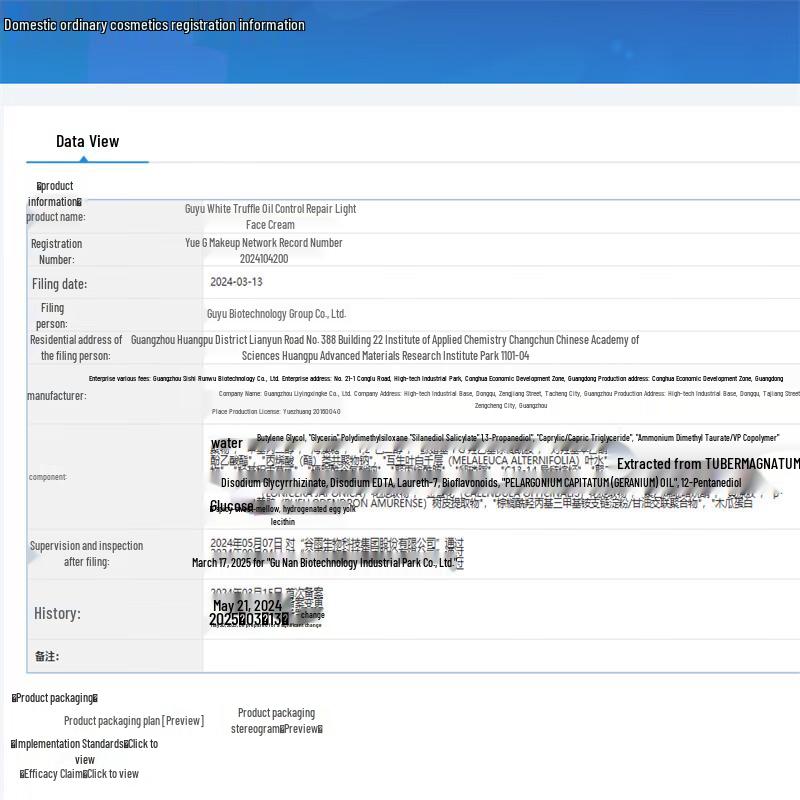Click to view Efficacy Claim
Viewport: 800px width, 800px height.
pos(80,774)
